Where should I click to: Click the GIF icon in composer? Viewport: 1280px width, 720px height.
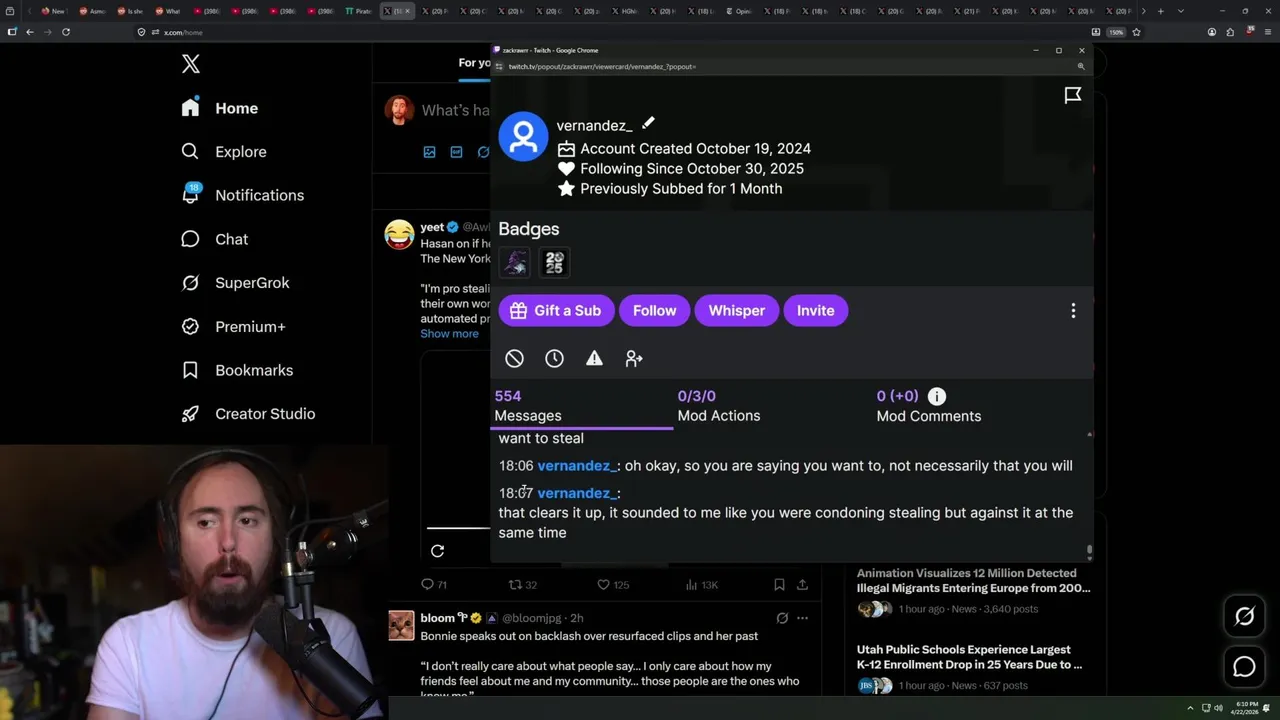[x=456, y=152]
